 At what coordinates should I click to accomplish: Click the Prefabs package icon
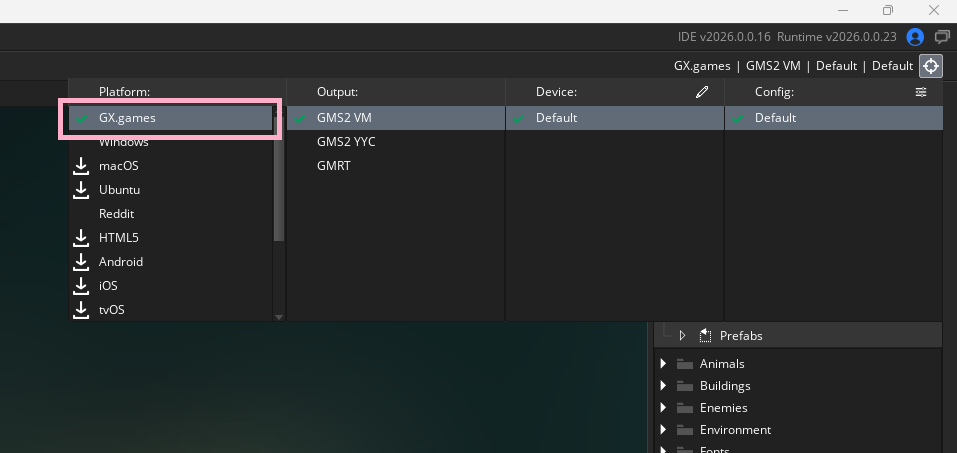coord(706,335)
